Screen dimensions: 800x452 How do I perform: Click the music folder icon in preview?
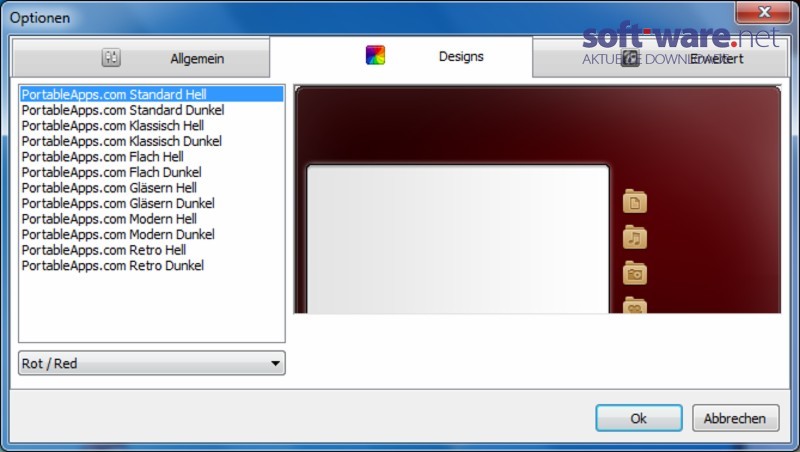click(635, 237)
